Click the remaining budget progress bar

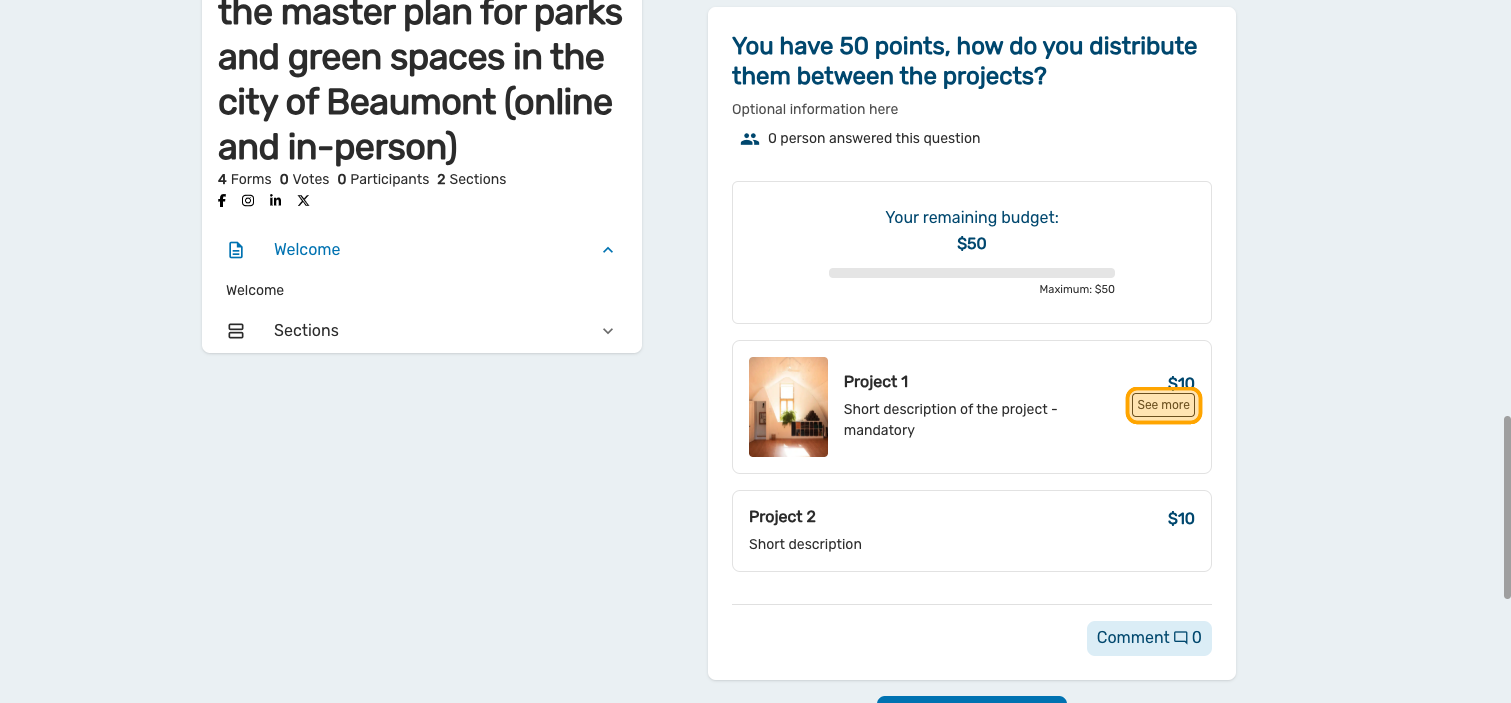click(x=971, y=273)
